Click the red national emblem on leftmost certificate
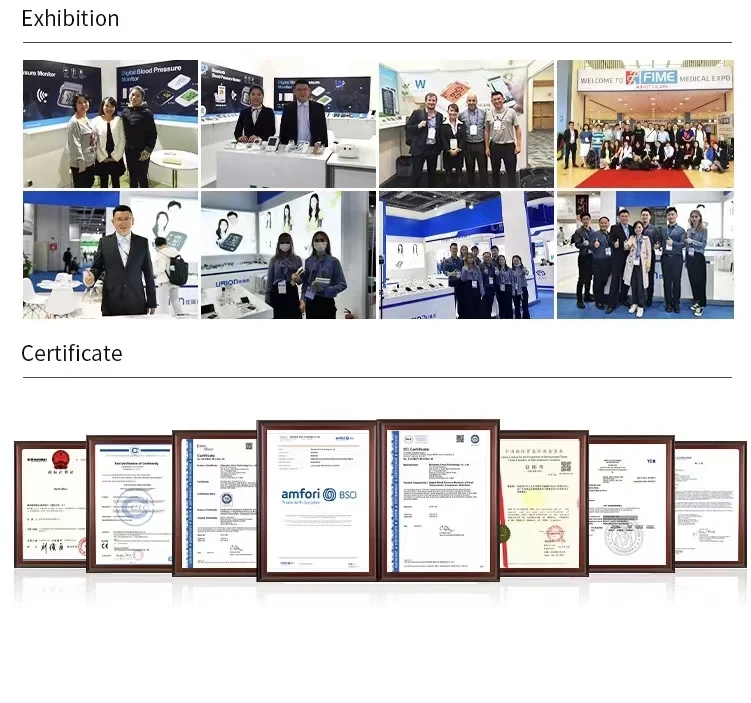This screenshot has width=751, height=703. pos(61,460)
